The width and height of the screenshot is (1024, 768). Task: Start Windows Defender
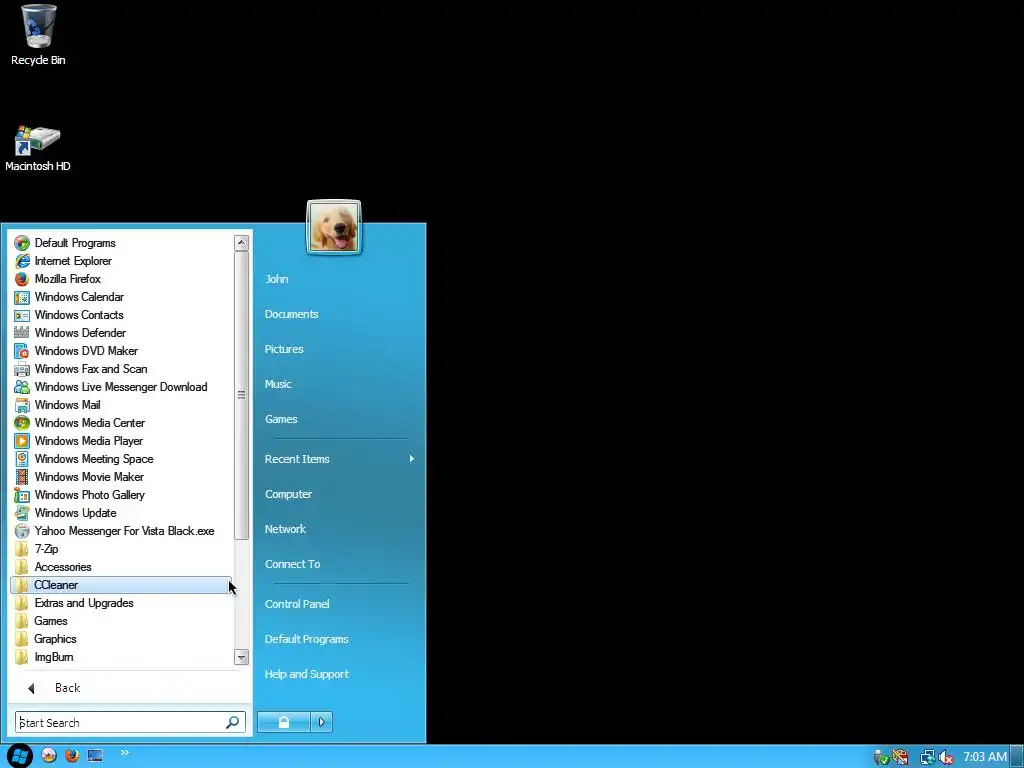click(121, 333)
